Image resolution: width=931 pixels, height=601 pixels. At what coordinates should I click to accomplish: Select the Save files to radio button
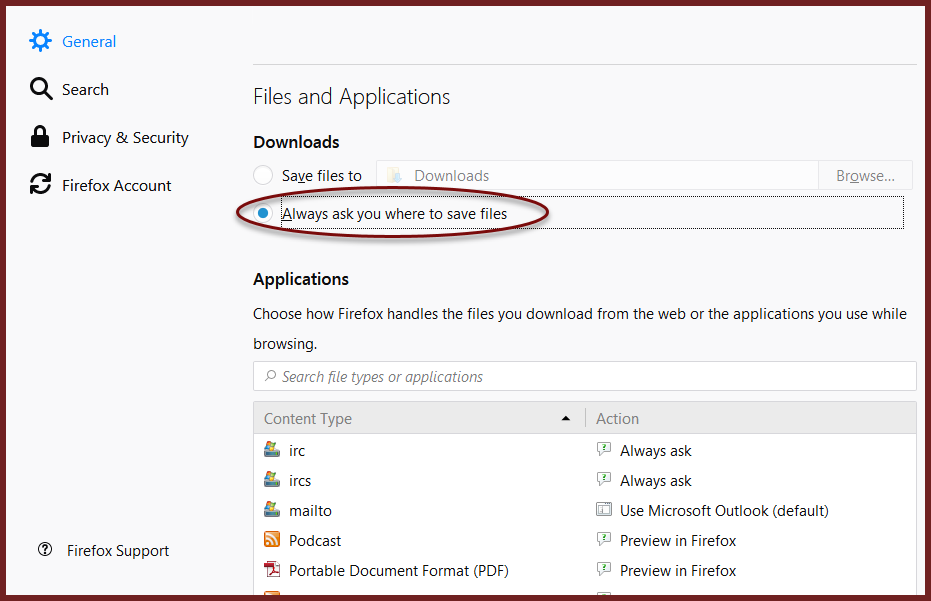point(263,175)
